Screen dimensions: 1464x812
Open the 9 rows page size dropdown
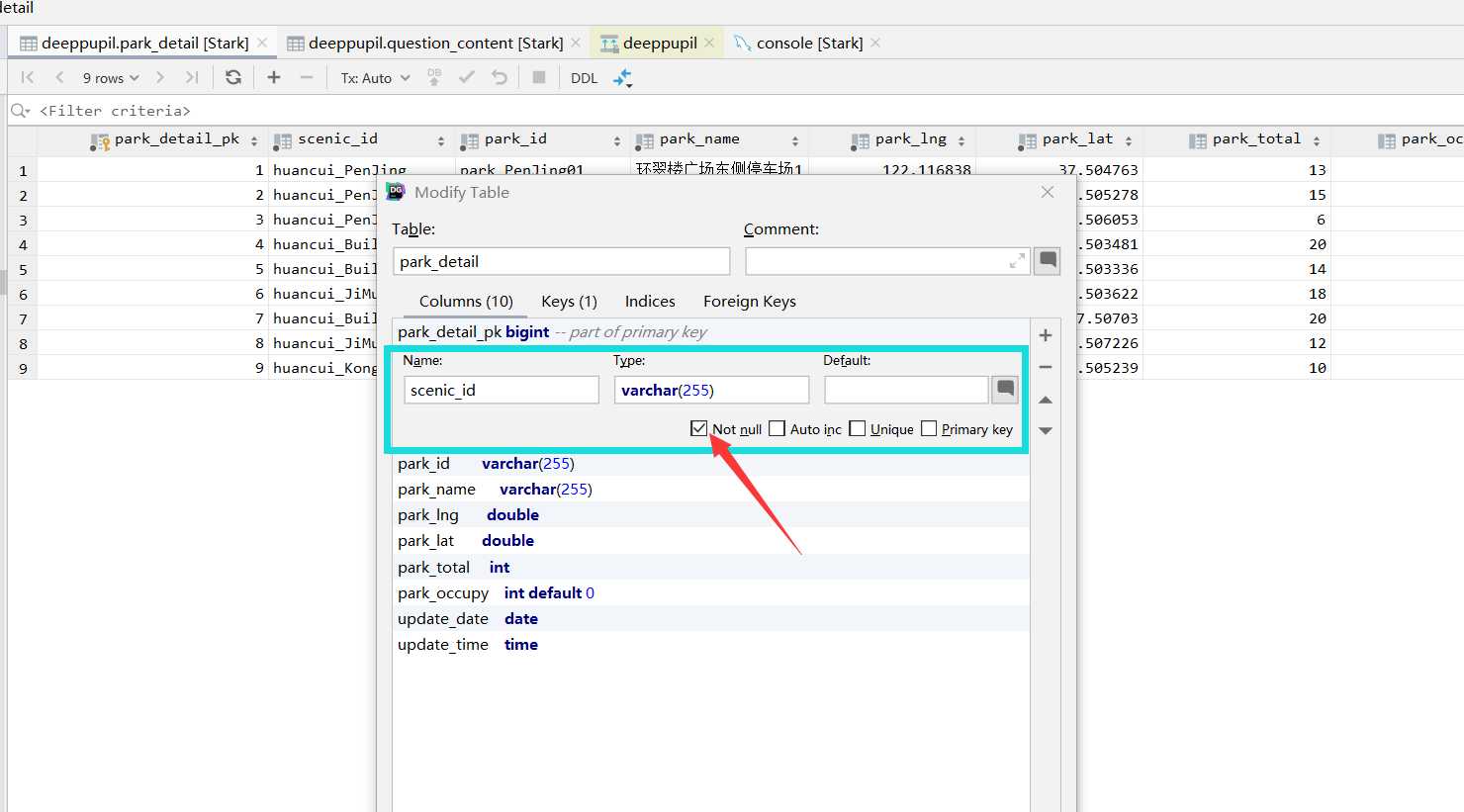tap(111, 77)
